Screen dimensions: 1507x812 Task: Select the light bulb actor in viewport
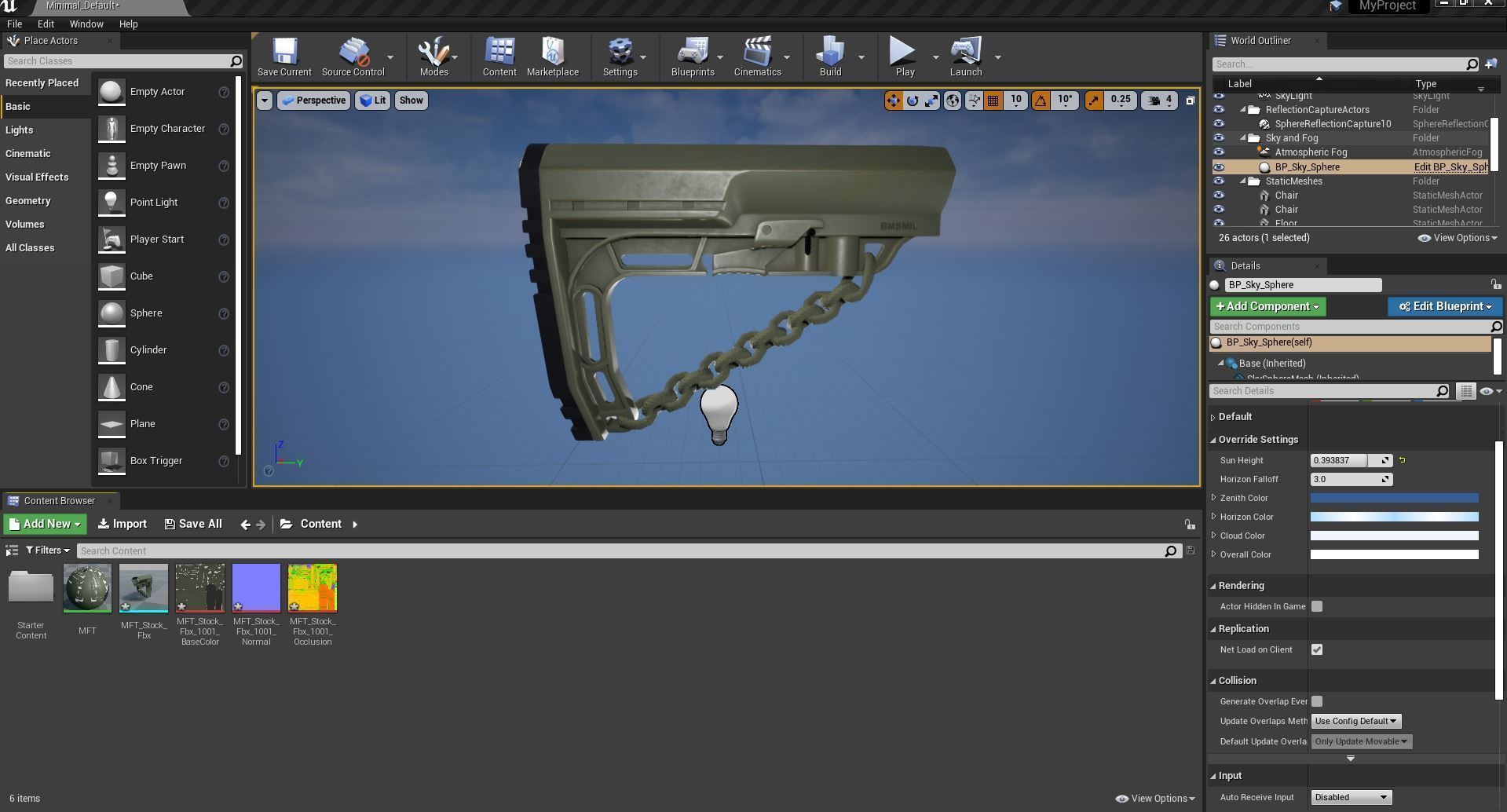[719, 415]
